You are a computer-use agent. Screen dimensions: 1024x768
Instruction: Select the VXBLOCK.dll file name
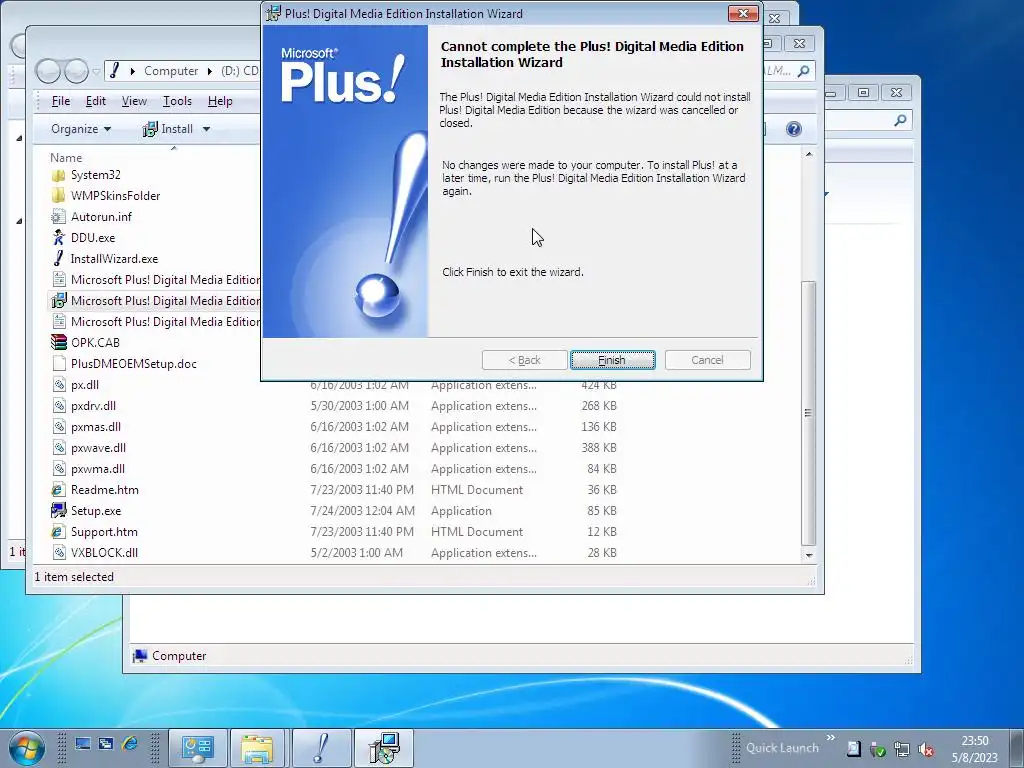click(104, 552)
